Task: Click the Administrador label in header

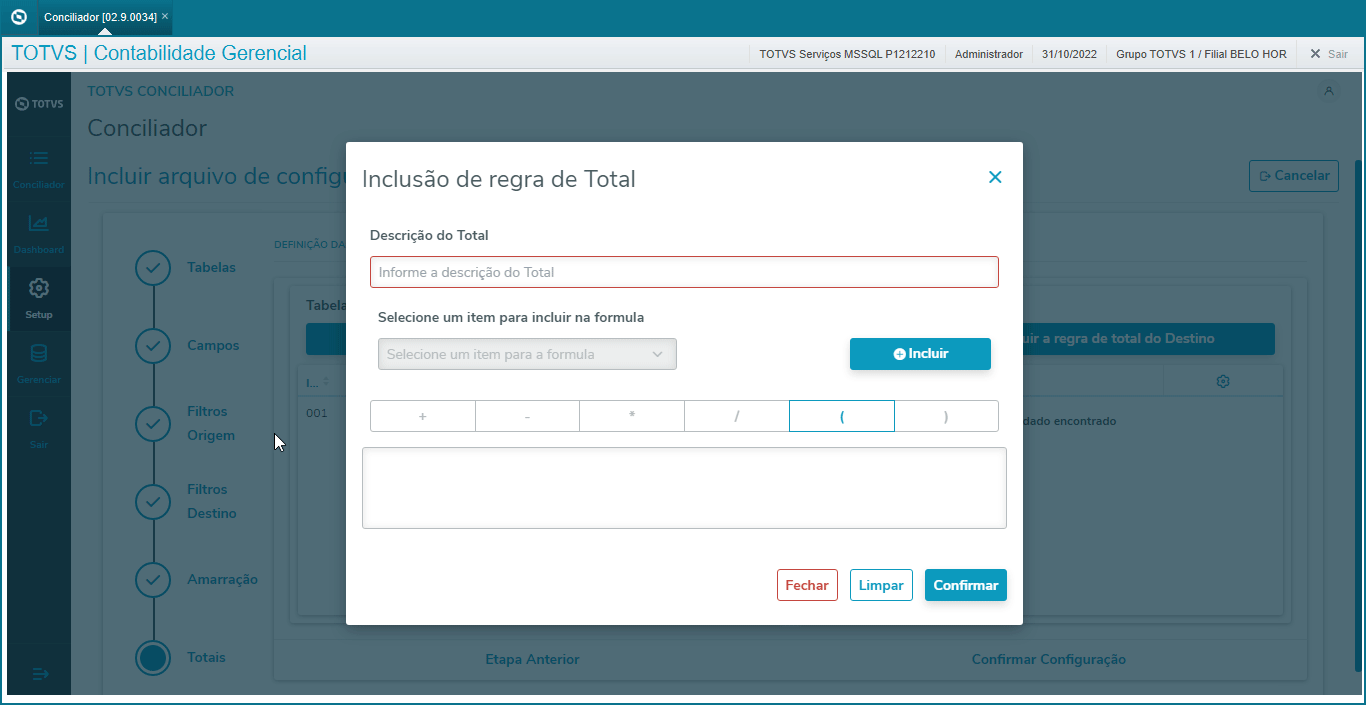Action: pyautogui.click(x=989, y=54)
